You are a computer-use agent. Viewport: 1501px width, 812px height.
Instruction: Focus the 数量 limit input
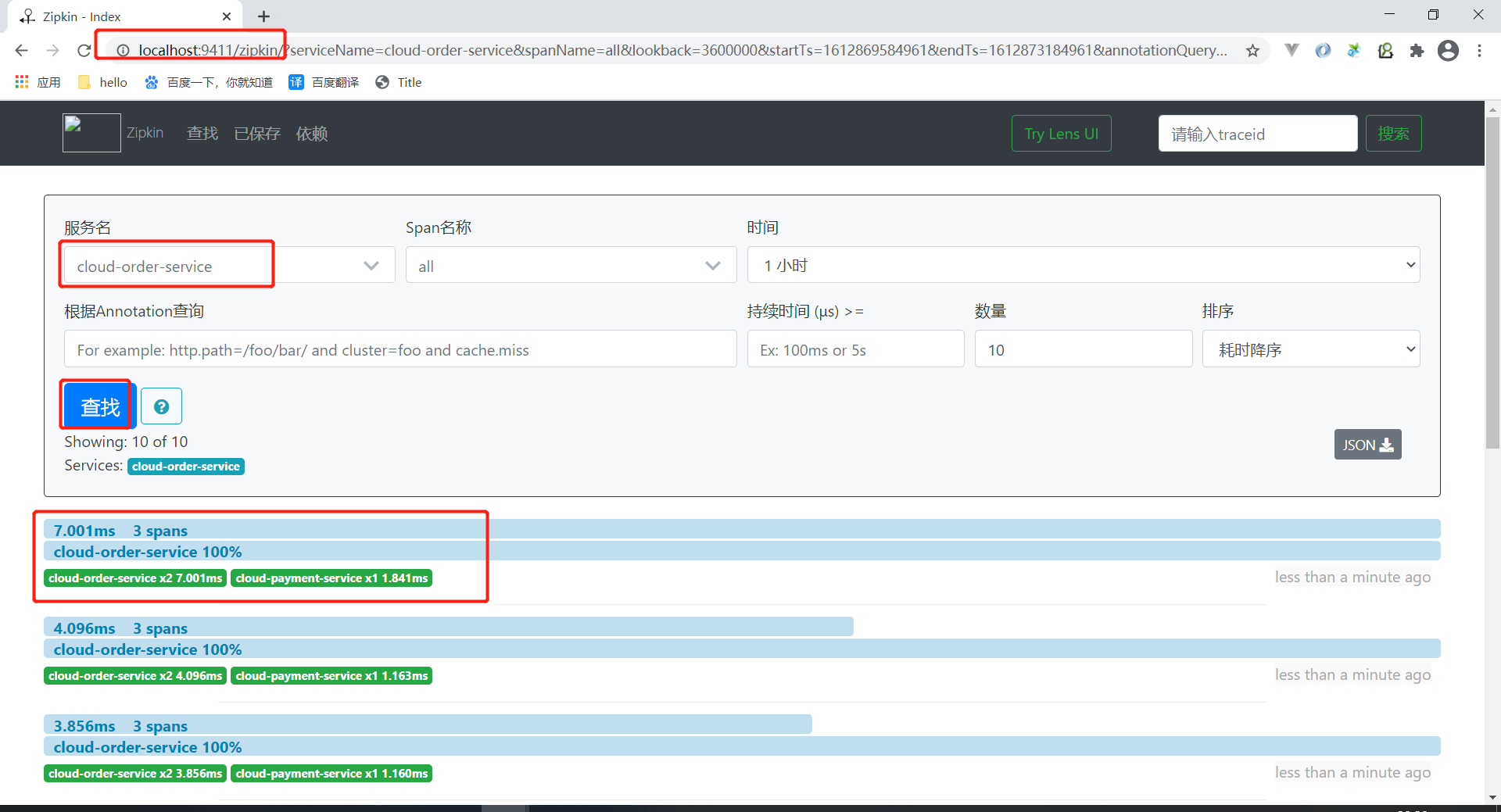(x=1084, y=349)
